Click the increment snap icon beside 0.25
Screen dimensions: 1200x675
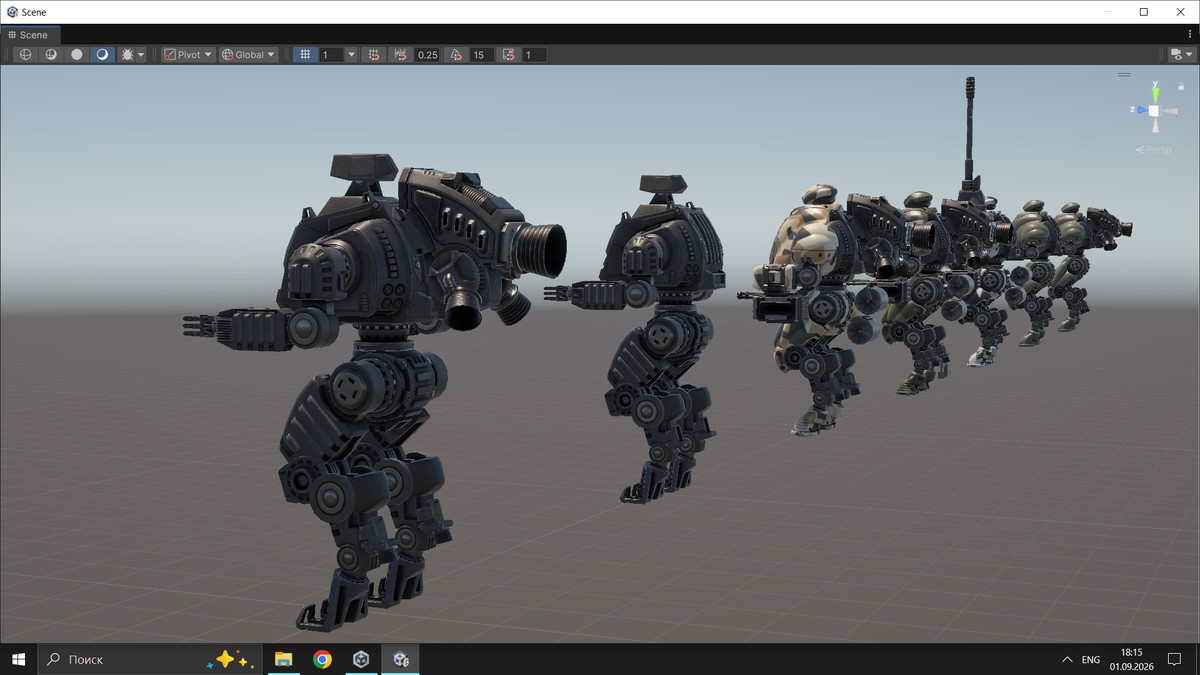pos(402,55)
